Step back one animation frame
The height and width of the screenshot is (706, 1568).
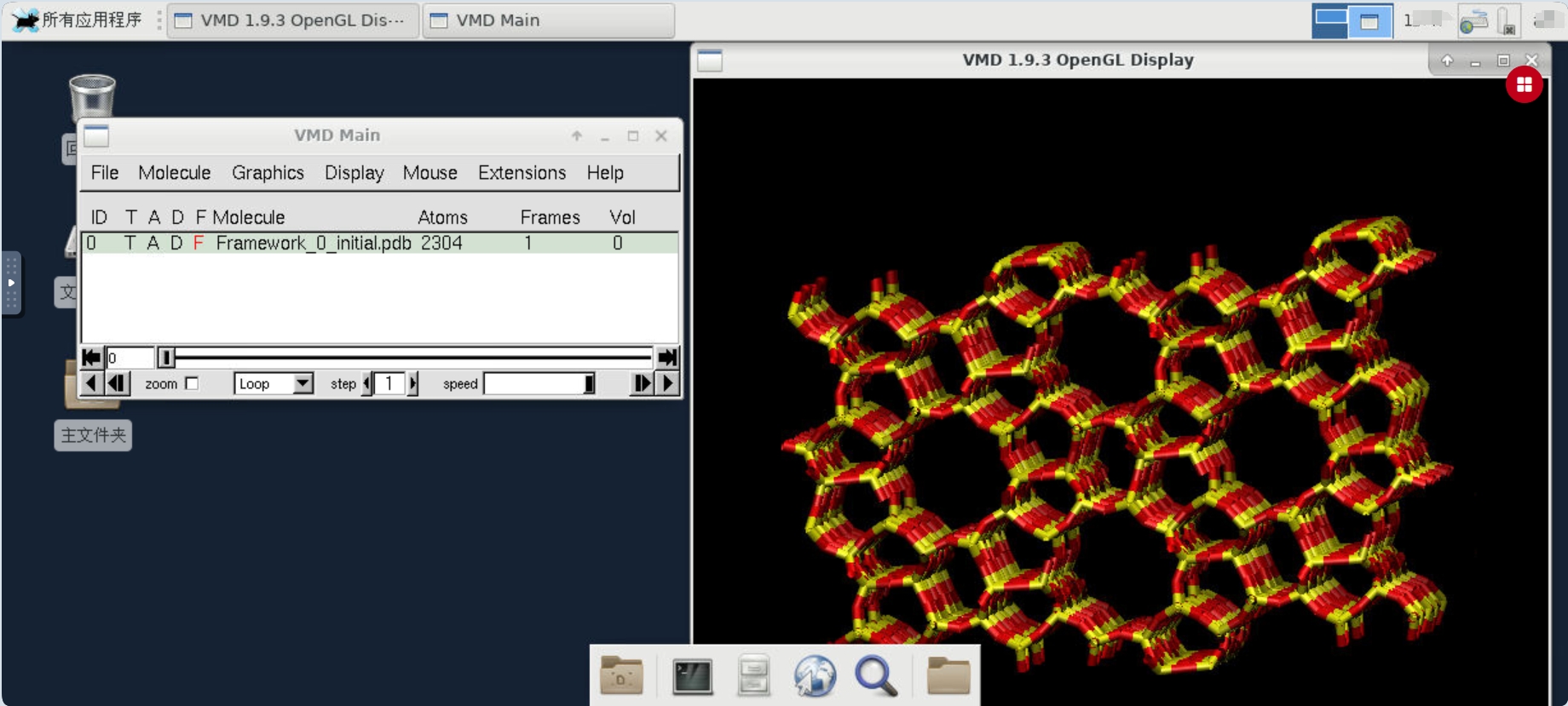pyautogui.click(x=118, y=384)
